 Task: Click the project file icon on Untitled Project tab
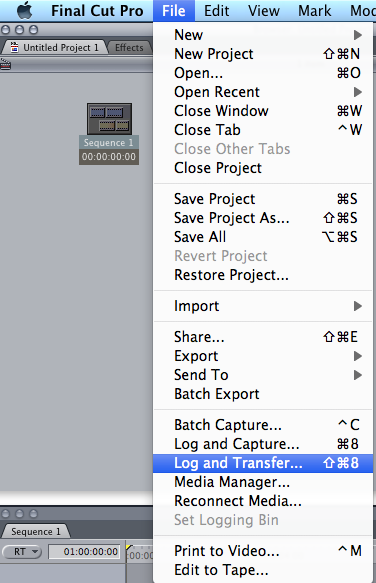coord(15,47)
